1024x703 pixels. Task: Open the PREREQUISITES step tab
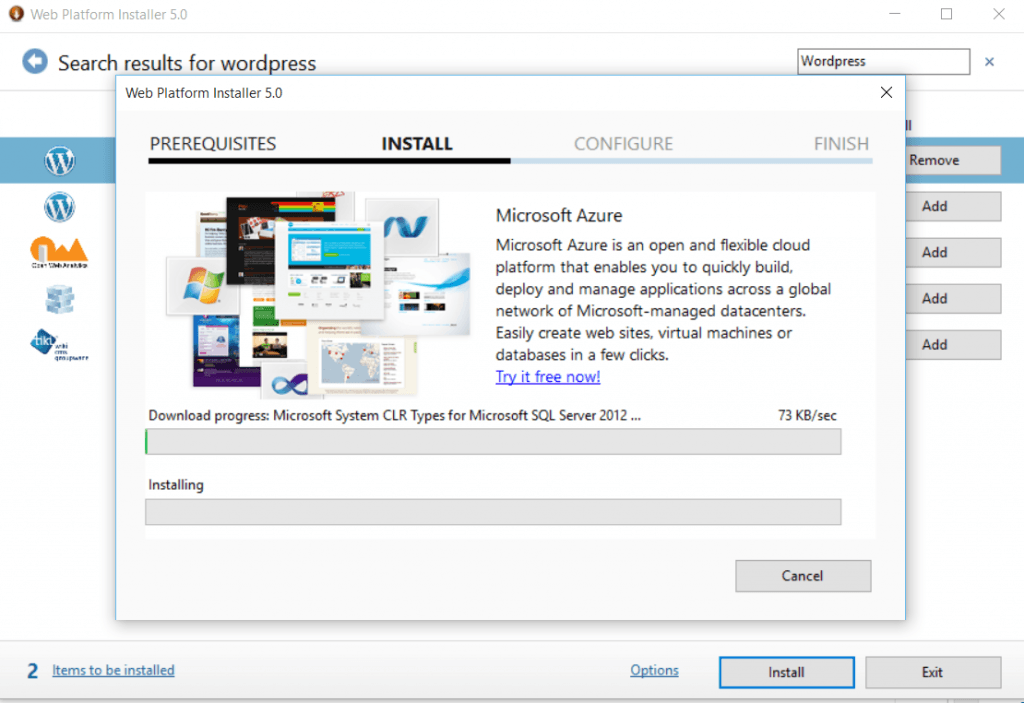tap(213, 144)
